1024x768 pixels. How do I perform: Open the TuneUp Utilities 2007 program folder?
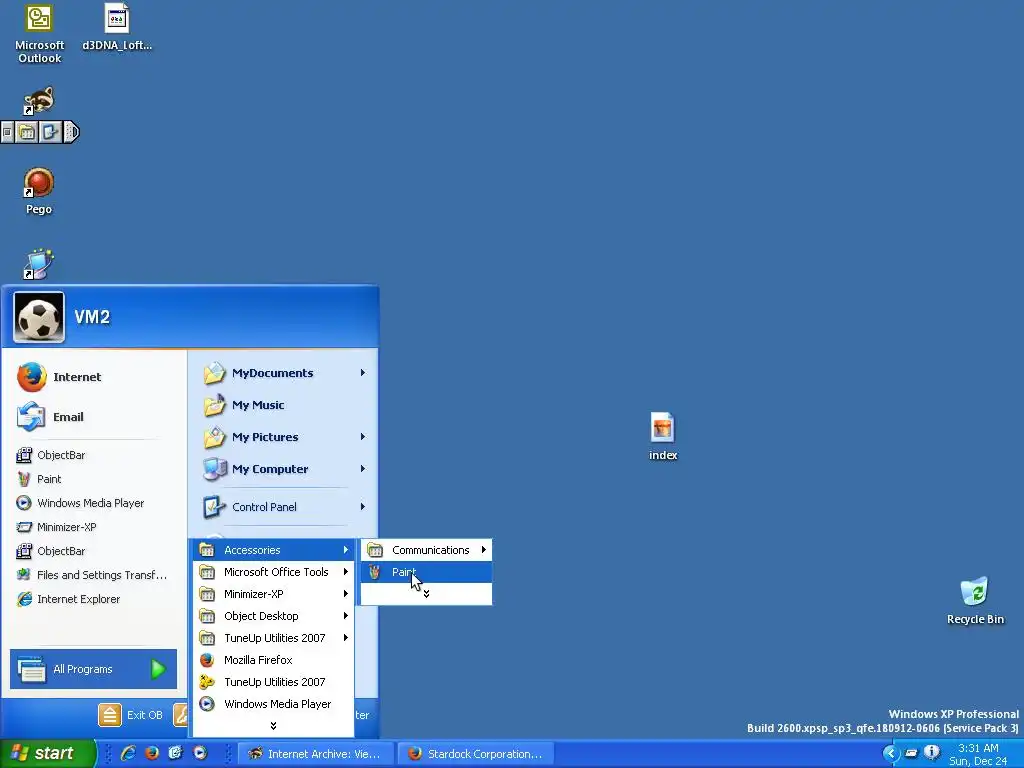tap(274, 638)
